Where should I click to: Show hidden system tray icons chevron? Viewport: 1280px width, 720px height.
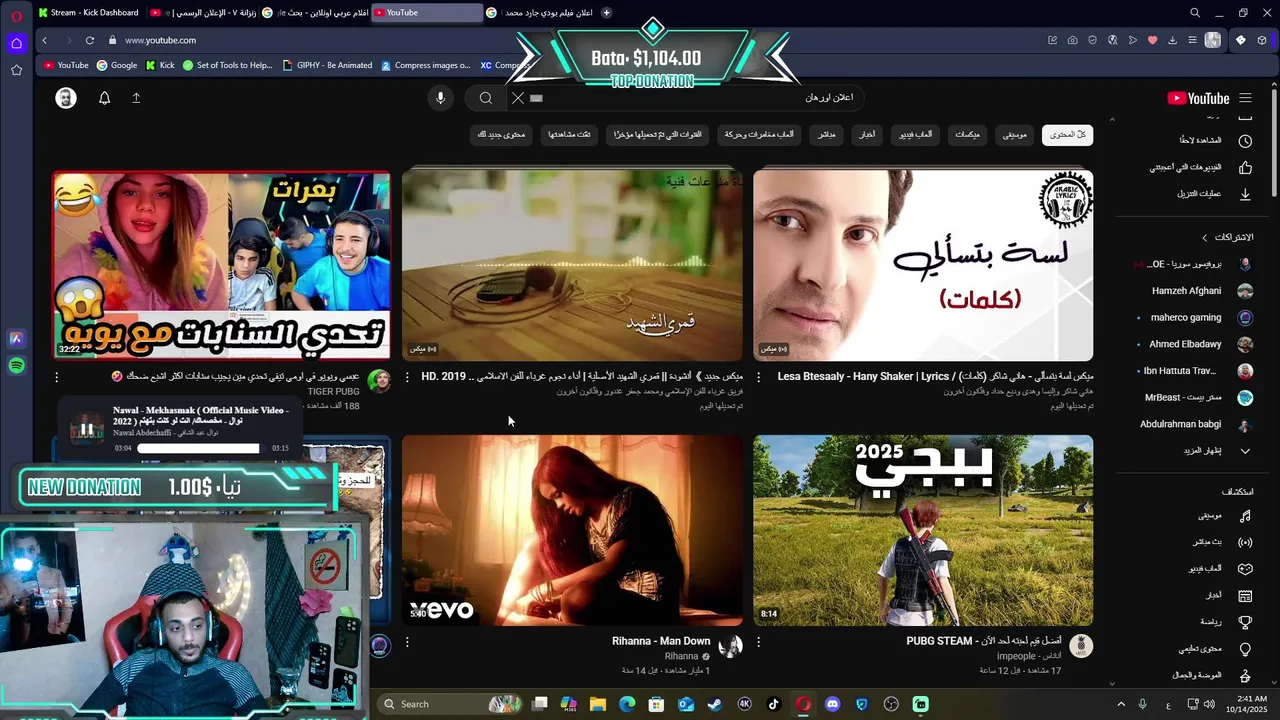click(x=1120, y=704)
